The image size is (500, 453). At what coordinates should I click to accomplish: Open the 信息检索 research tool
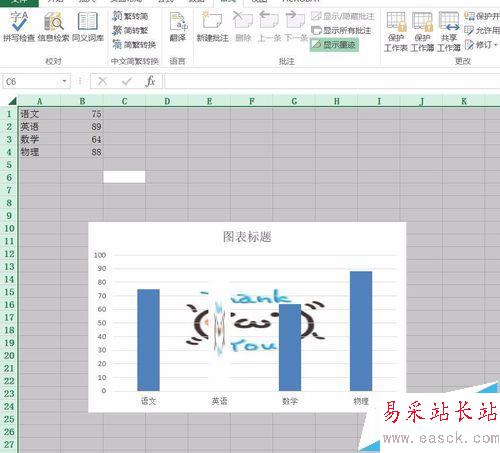tap(53, 27)
